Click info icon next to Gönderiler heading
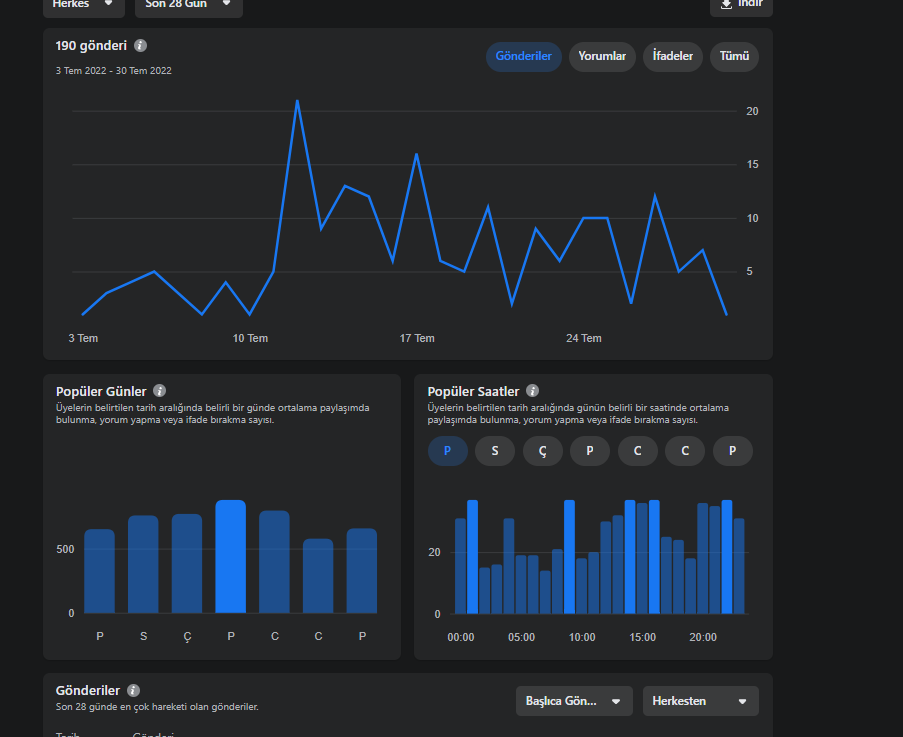Image resolution: width=903 pixels, height=737 pixels. pos(133,690)
